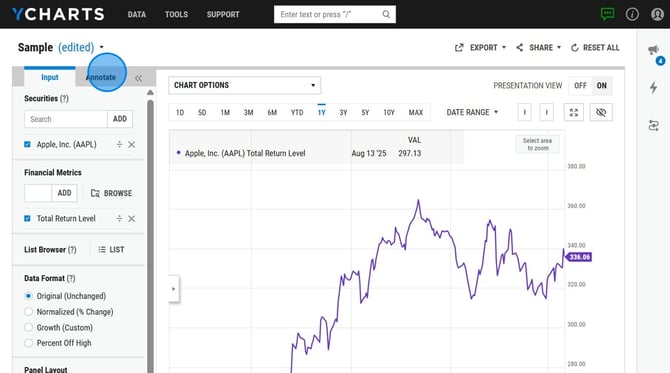Click the search magnifier icon

(x=386, y=14)
